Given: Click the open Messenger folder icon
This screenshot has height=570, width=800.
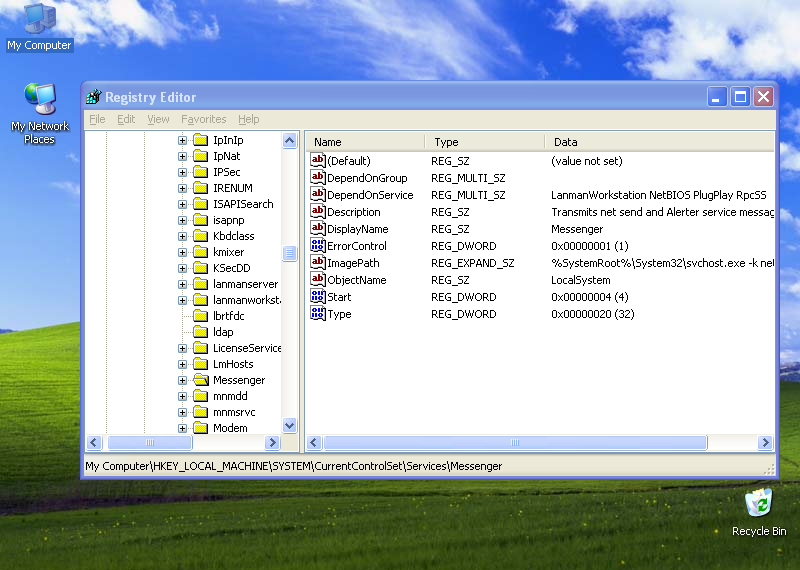Looking at the screenshot, I should [x=201, y=380].
